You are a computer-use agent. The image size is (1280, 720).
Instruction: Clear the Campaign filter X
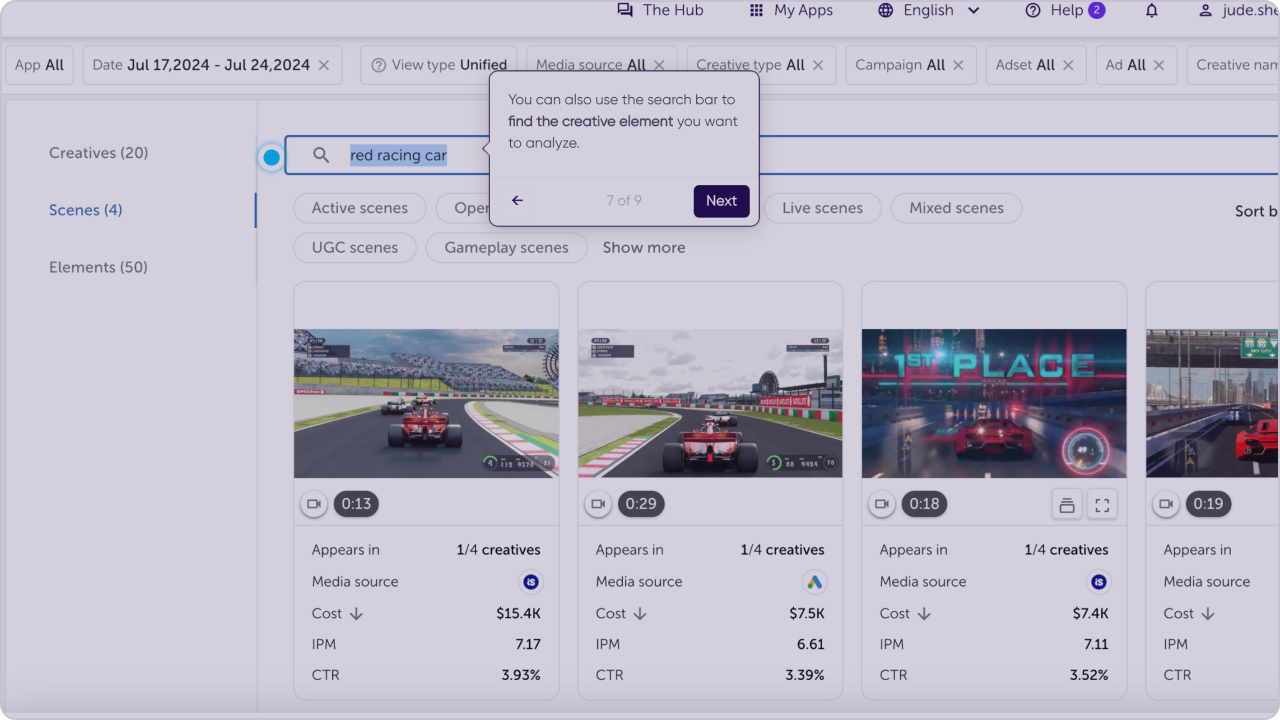(958, 65)
